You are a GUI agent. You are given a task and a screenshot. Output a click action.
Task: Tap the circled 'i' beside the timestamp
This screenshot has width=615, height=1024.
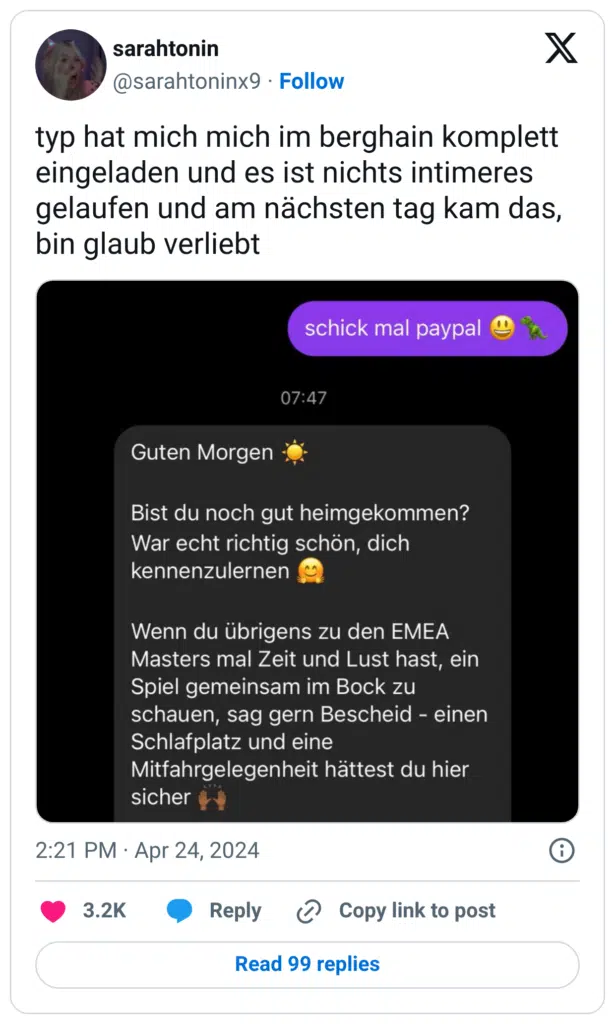(562, 851)
